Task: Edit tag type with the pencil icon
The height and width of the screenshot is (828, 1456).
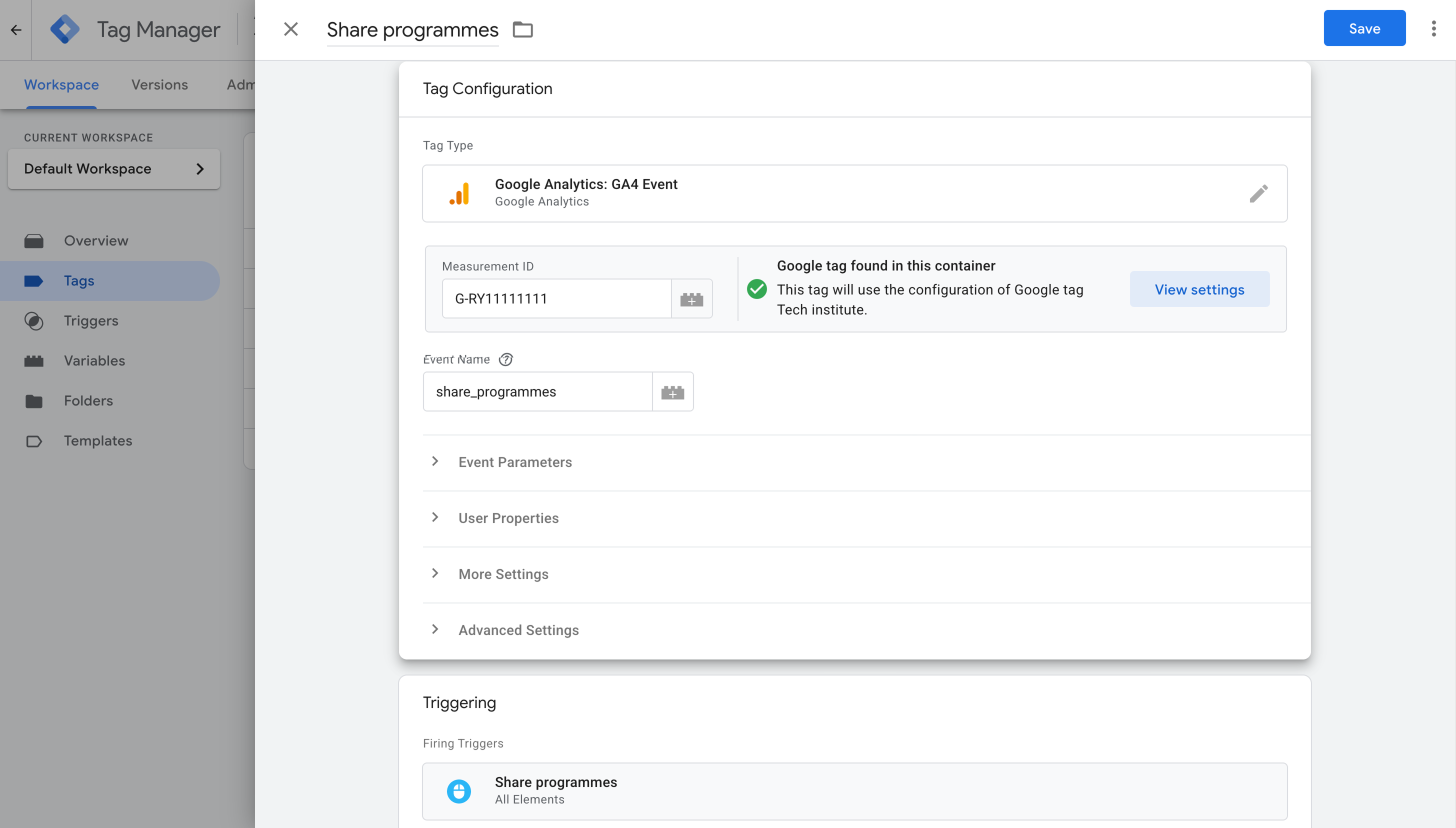Action: 1258,193
